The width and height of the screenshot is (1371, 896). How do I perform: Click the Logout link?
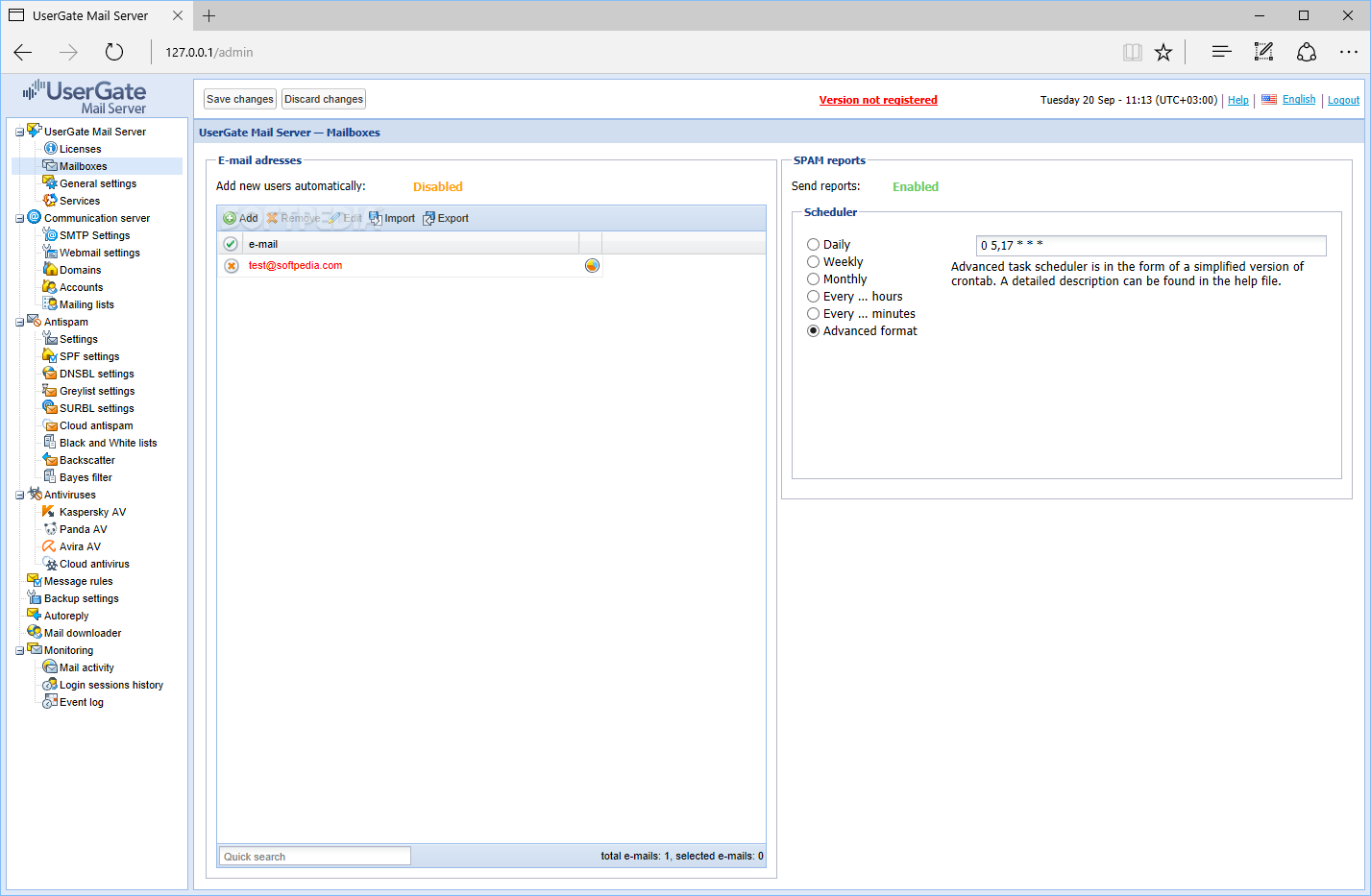[x=1343, y=100]
